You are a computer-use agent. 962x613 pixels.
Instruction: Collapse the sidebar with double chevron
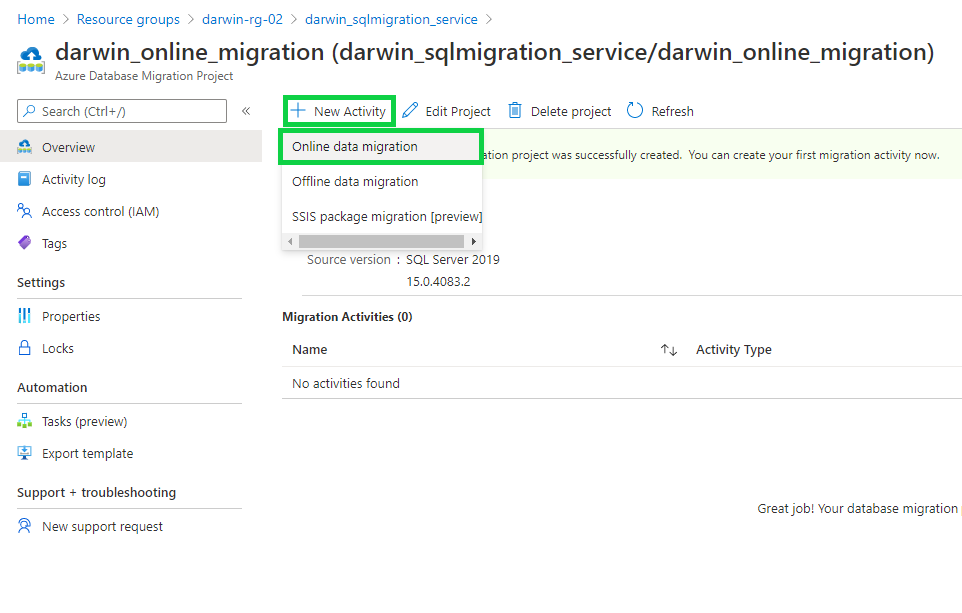point(246,111)
